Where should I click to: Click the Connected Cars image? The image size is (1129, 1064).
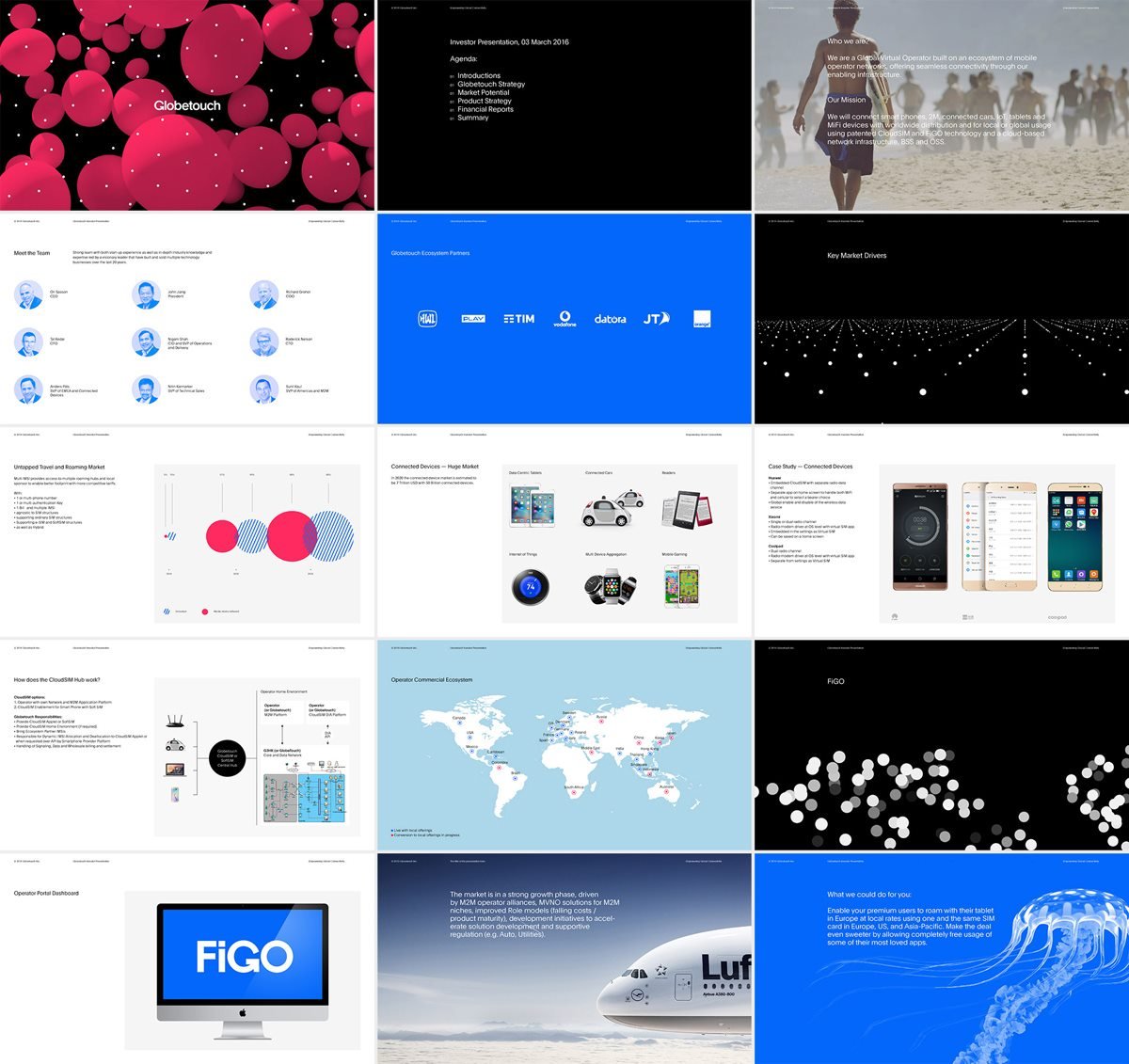point(612,509)
